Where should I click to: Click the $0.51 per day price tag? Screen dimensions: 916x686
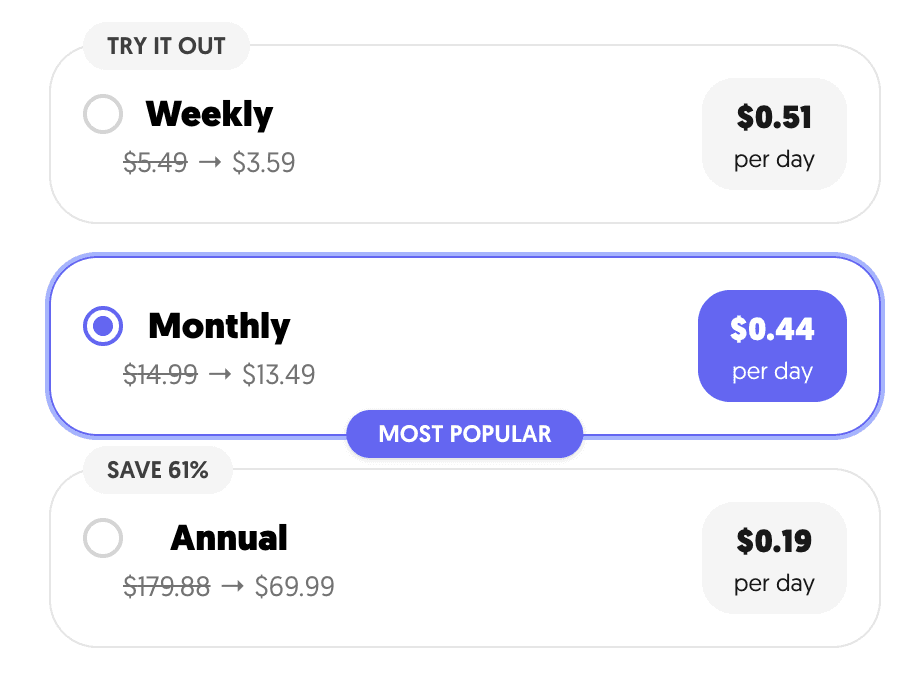[774, 134]
